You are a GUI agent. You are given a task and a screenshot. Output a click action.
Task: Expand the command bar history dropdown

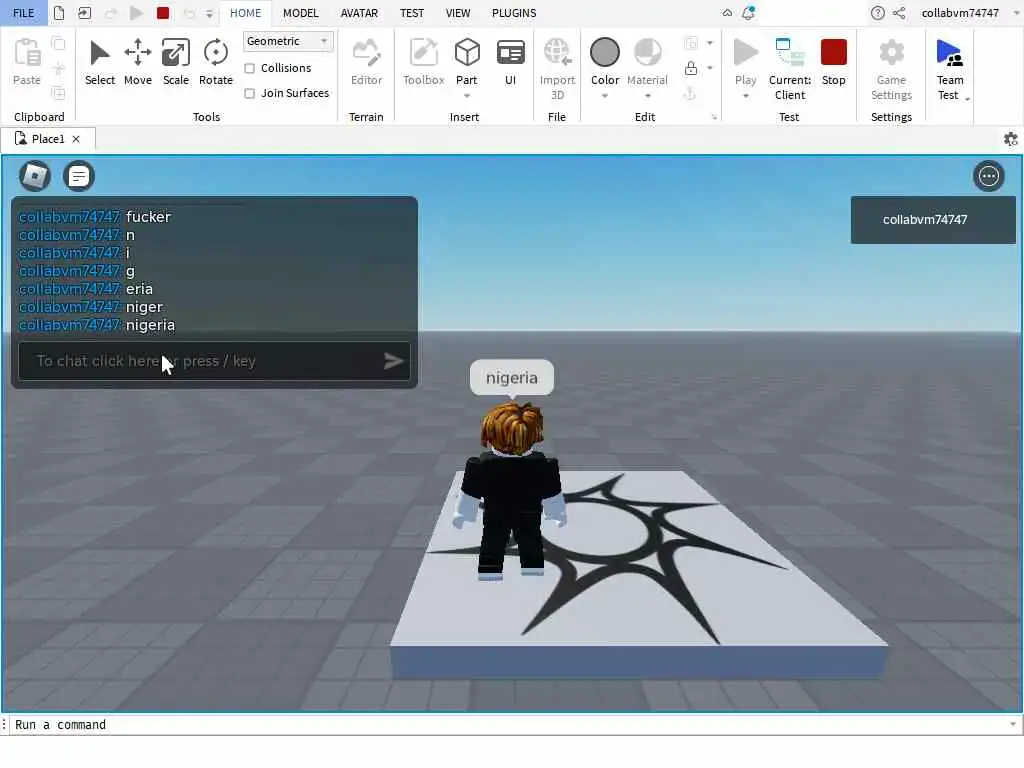tap(1013, 724)
